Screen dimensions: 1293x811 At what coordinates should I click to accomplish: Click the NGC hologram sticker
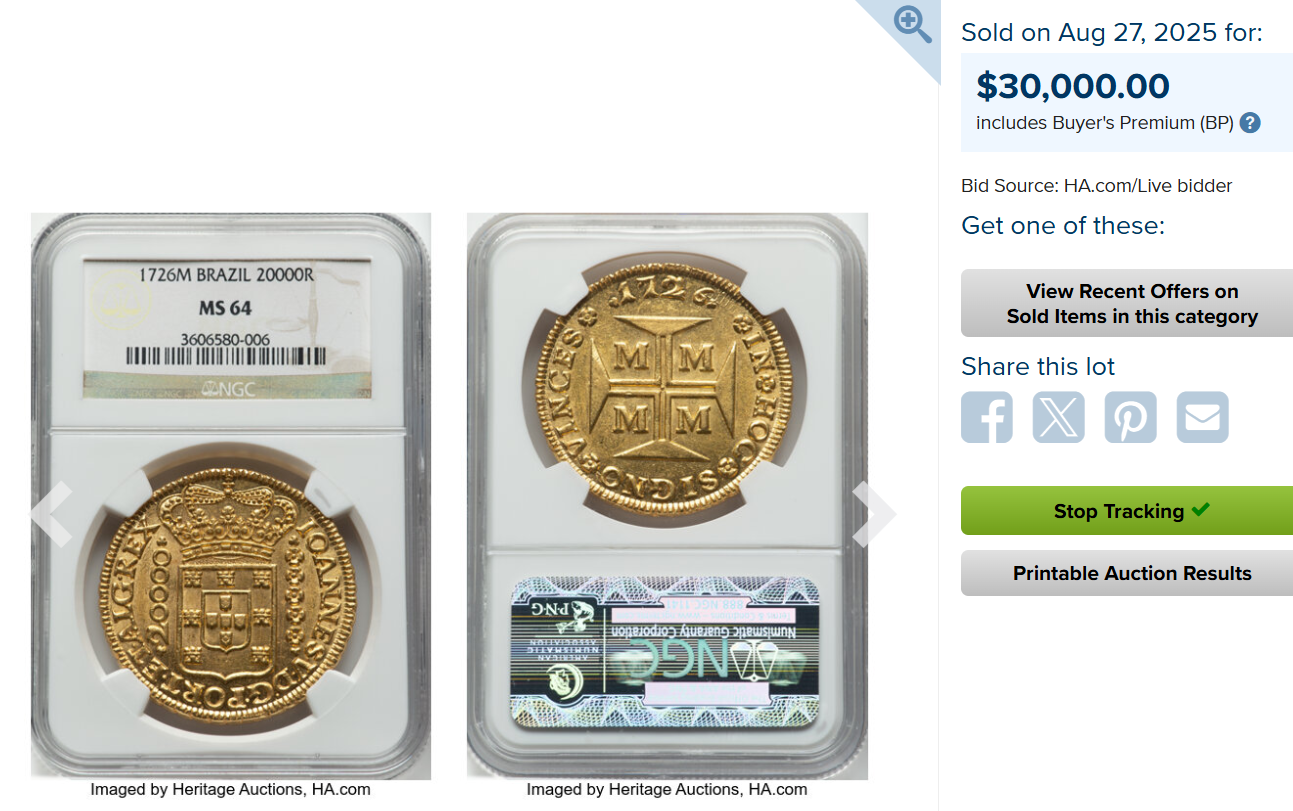click(665, 650)
